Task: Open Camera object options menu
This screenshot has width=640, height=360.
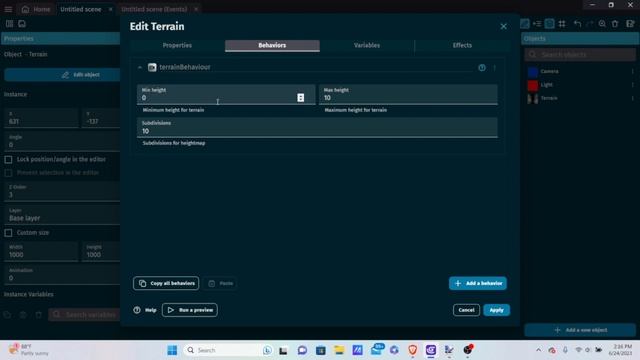Action: click(632, 71)
